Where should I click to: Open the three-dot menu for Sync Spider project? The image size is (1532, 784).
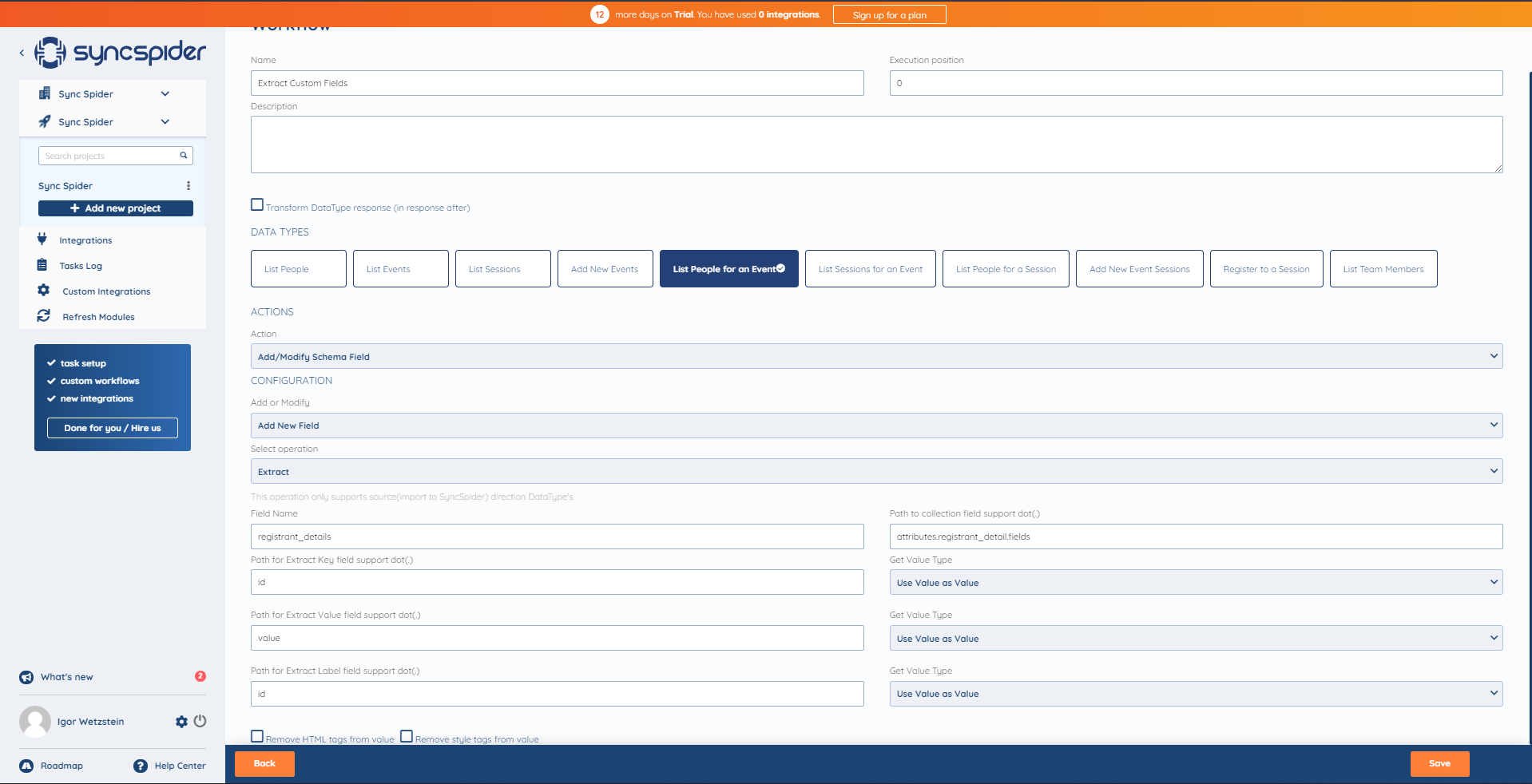tap(189, 186)
